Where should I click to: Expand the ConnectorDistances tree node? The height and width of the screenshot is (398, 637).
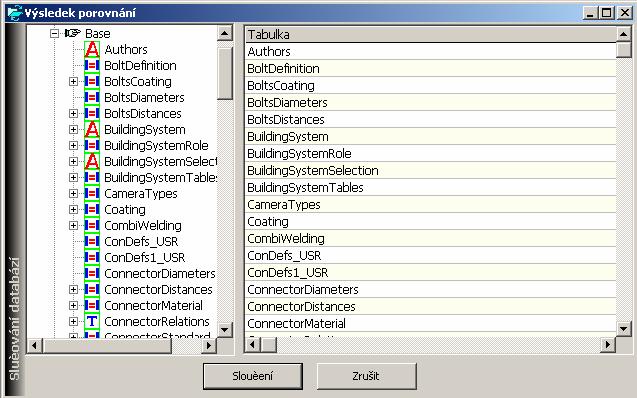[x=73, y=290]
